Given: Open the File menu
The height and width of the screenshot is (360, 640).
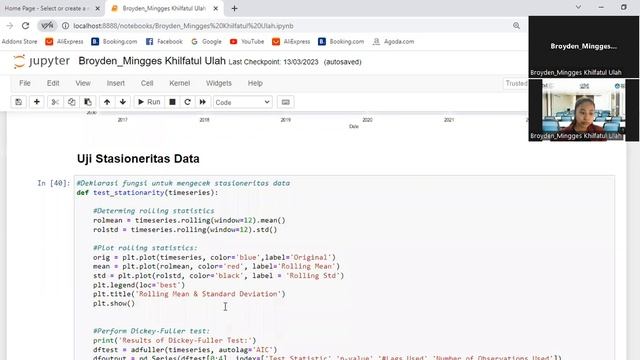Looking at the screenshot, I should pyautogui.click(x=25, y=83).
